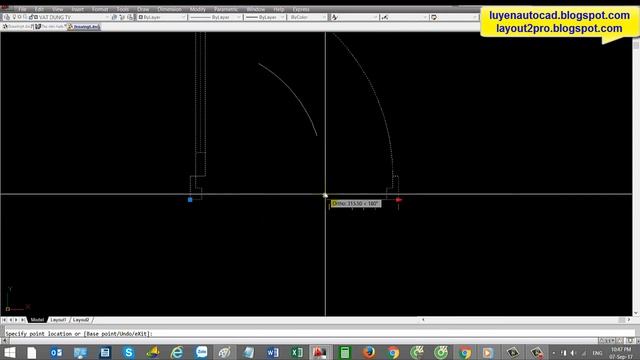Open the Express menu
This screenshot has width=640, height=360.
pos(301,9)
